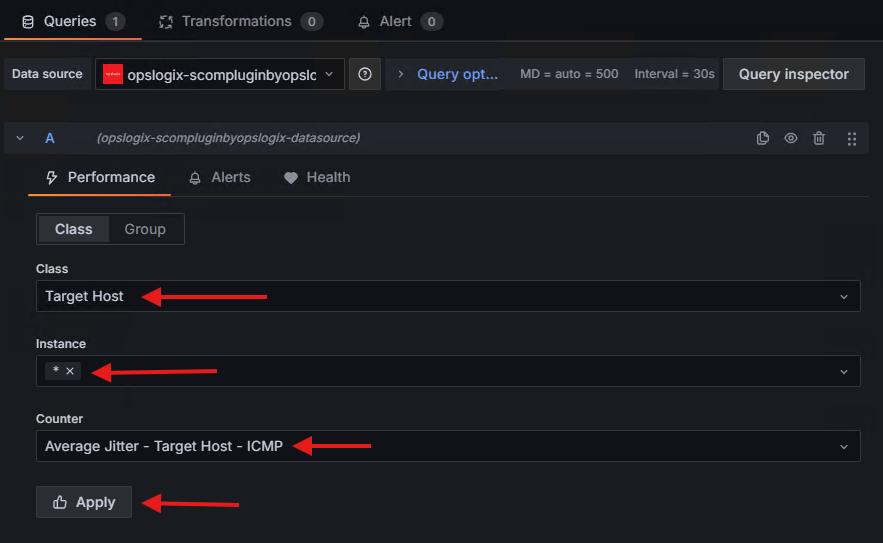Collapse query row A chevron
Image resolution: width=883 pixels, height=543 pixels.
pyautogui.click(x=20, y=138)
